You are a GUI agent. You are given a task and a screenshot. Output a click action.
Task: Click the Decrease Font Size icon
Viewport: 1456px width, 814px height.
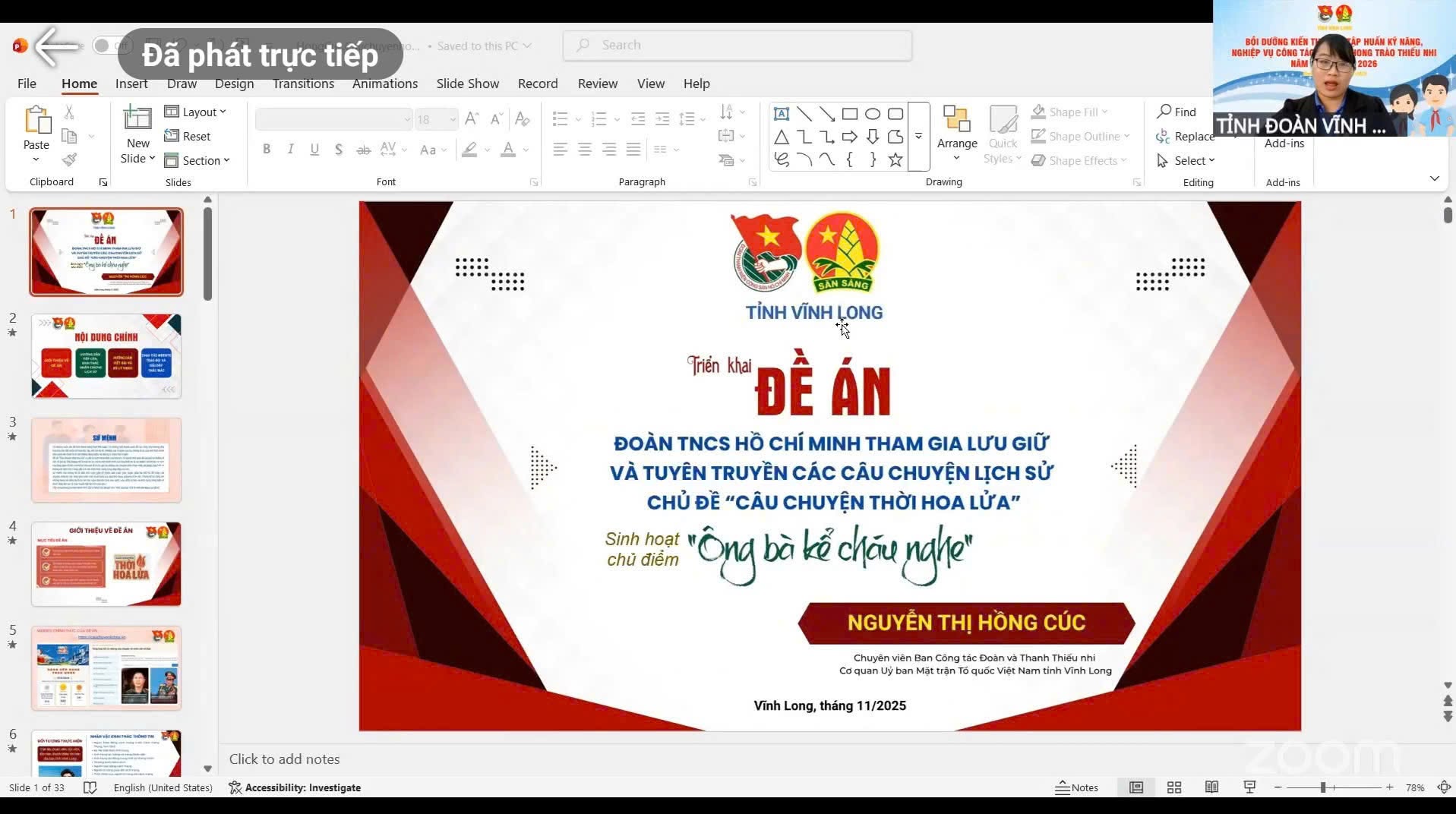click(496, 118)
